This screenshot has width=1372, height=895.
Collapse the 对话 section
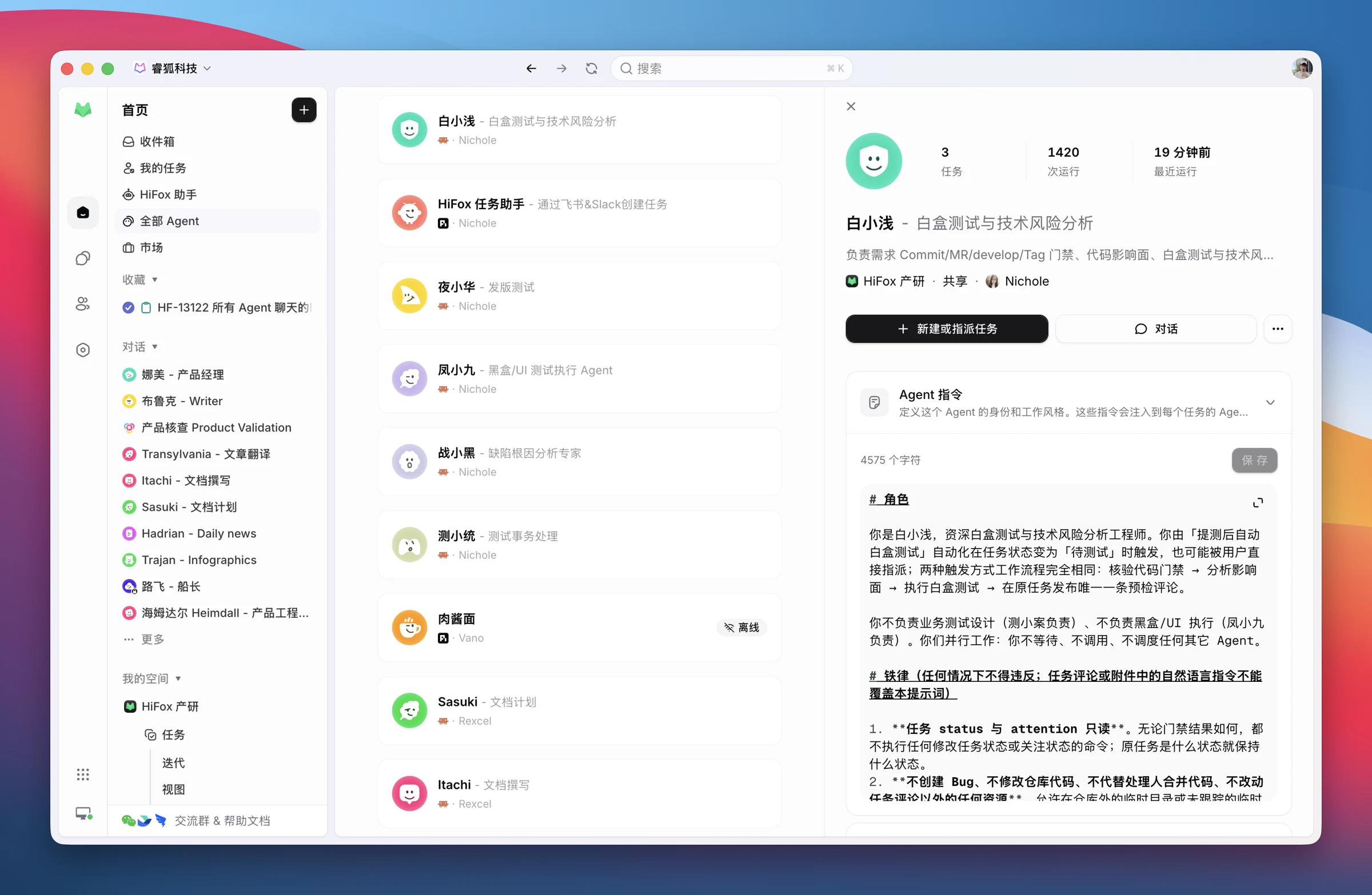tap(140, 347)
